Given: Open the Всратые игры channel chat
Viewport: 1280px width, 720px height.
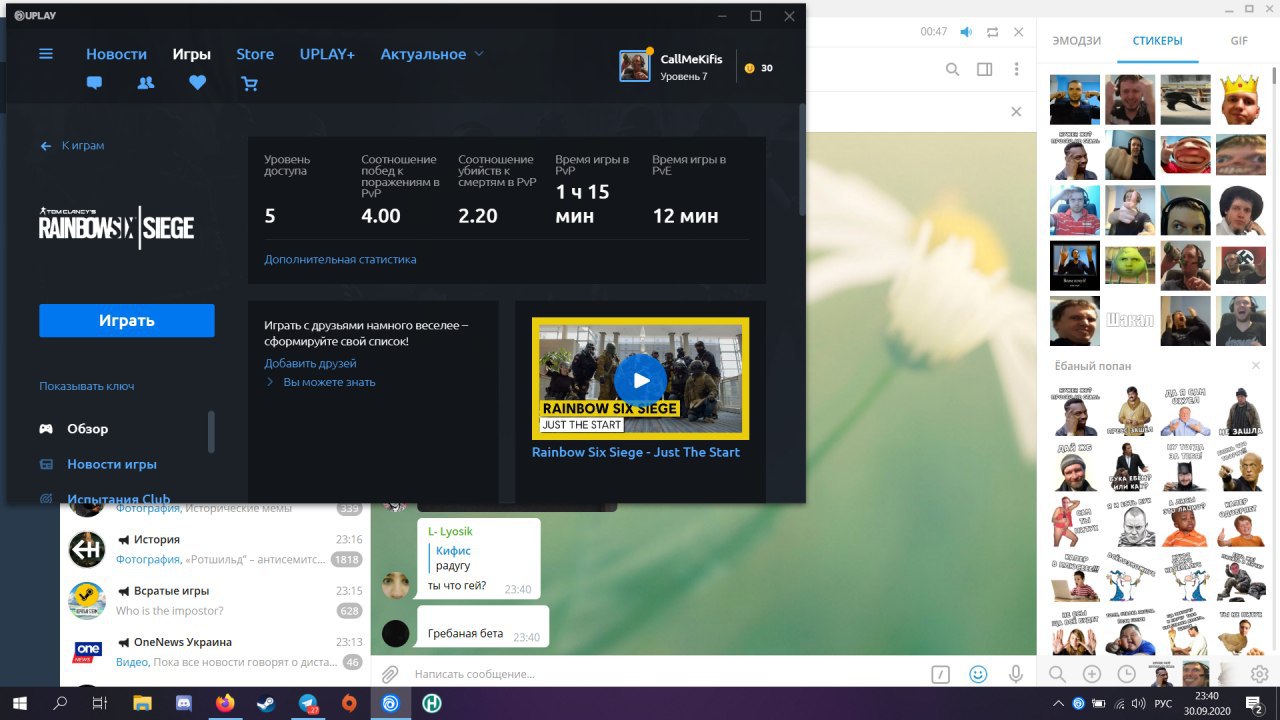Looking at the screenshot, I should tap(215, 601).
